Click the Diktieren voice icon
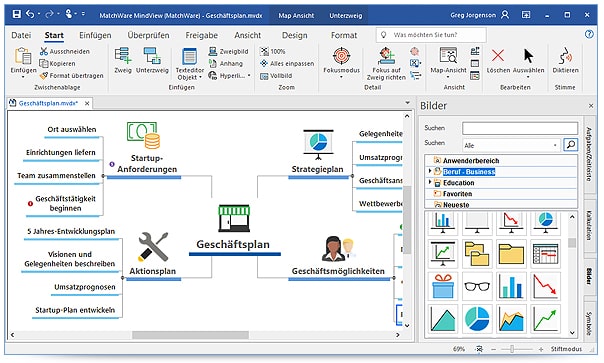This screenshot has height=363, width=604. [565, 56]
